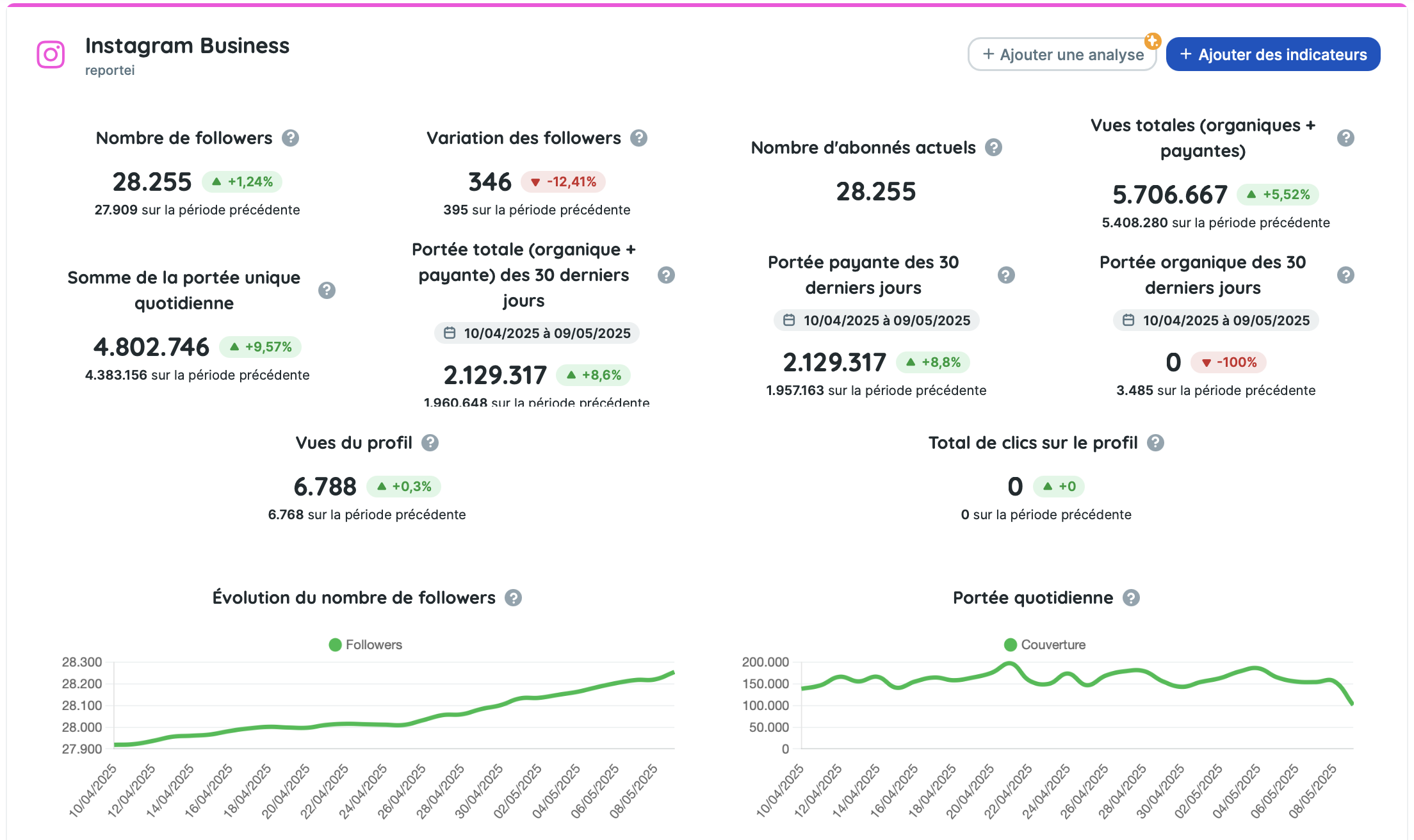Click the Instagram logo icon
The image size is (1414, 840).
pyautogui.click(x=51, y=54)
